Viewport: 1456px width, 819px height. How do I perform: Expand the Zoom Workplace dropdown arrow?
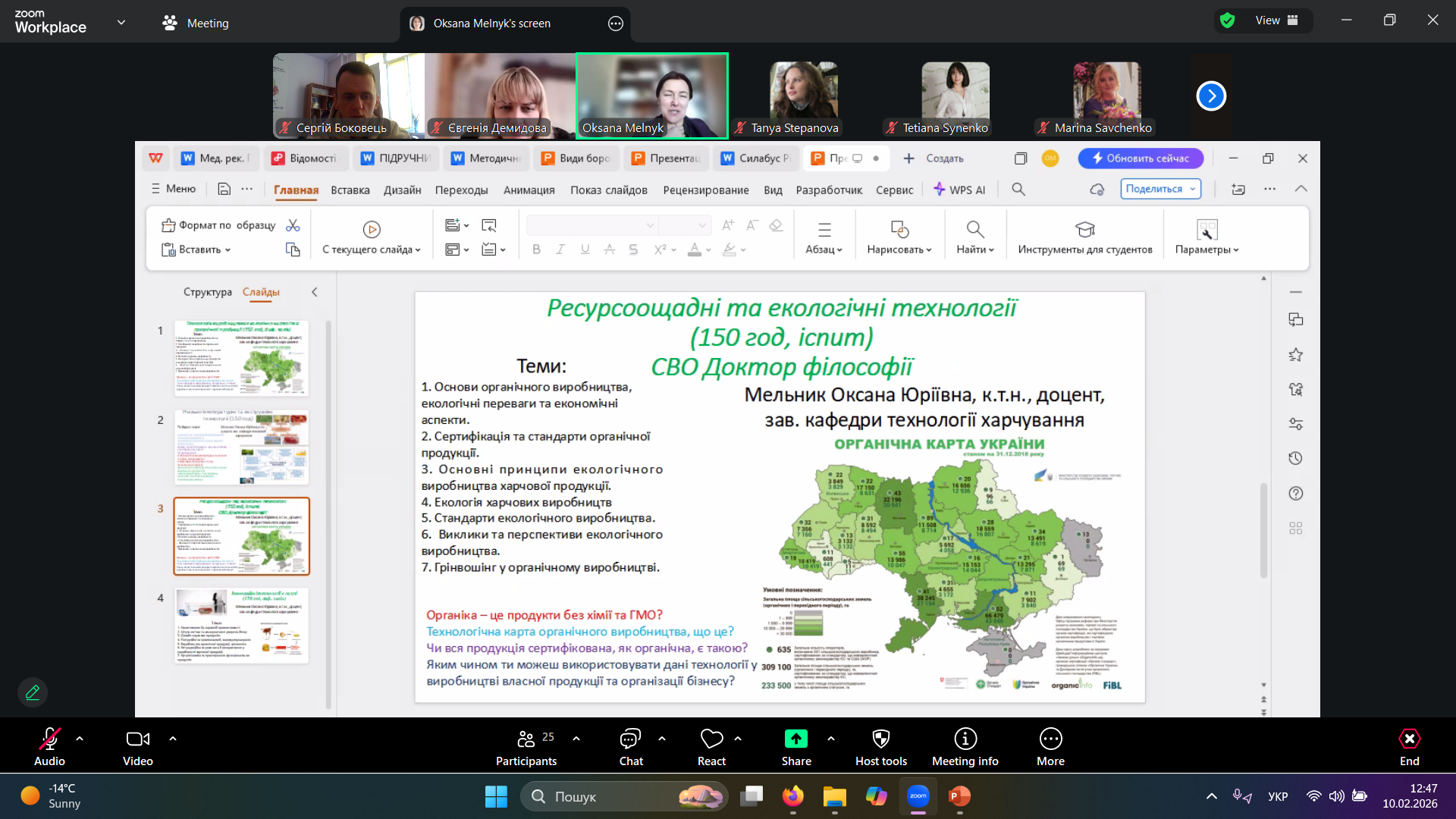121,23
